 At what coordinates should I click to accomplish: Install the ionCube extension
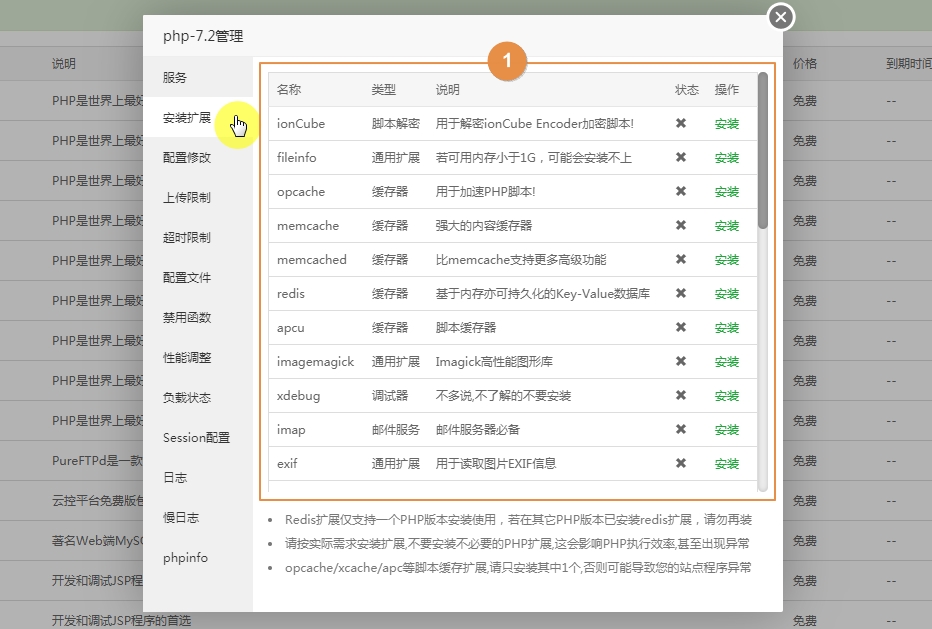point(728,123)
